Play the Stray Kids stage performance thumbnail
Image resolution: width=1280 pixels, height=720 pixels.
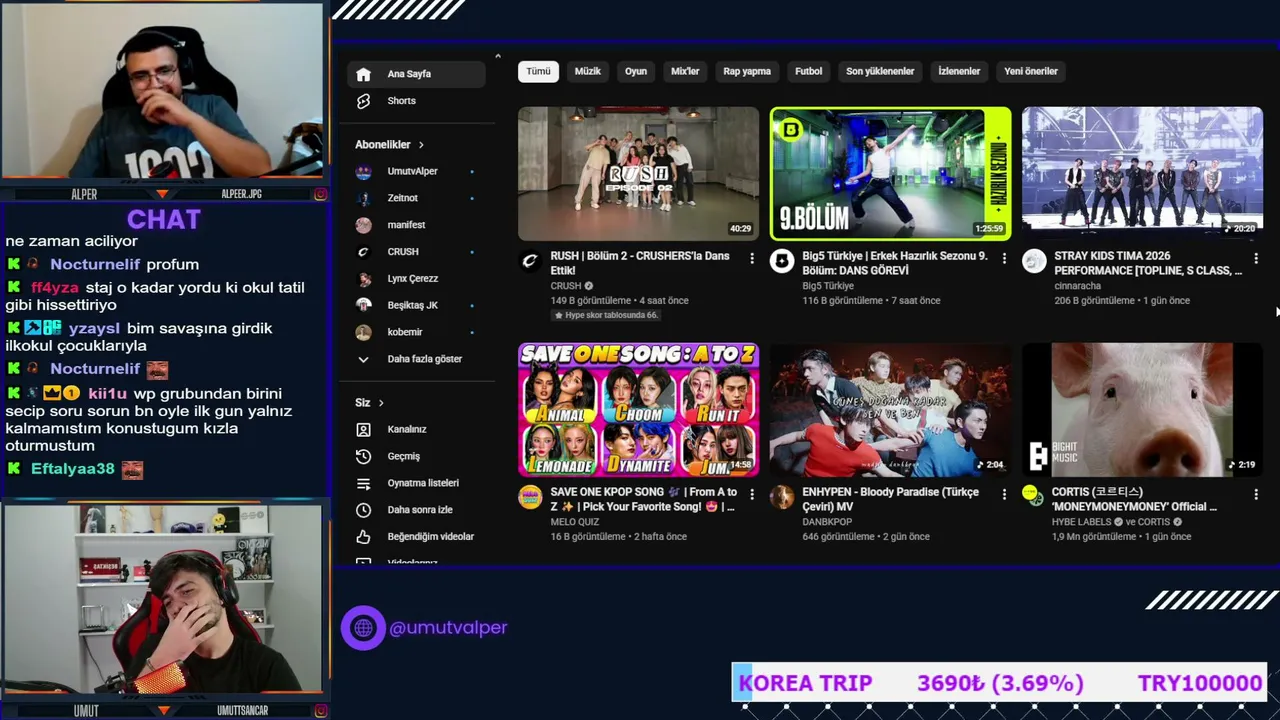click(x=1142, y=173)
